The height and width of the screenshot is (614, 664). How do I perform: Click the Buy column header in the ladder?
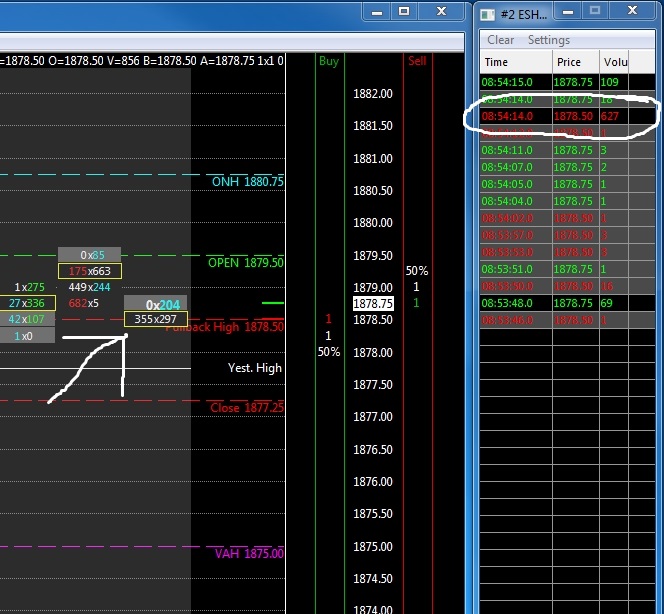click(329, 61)
